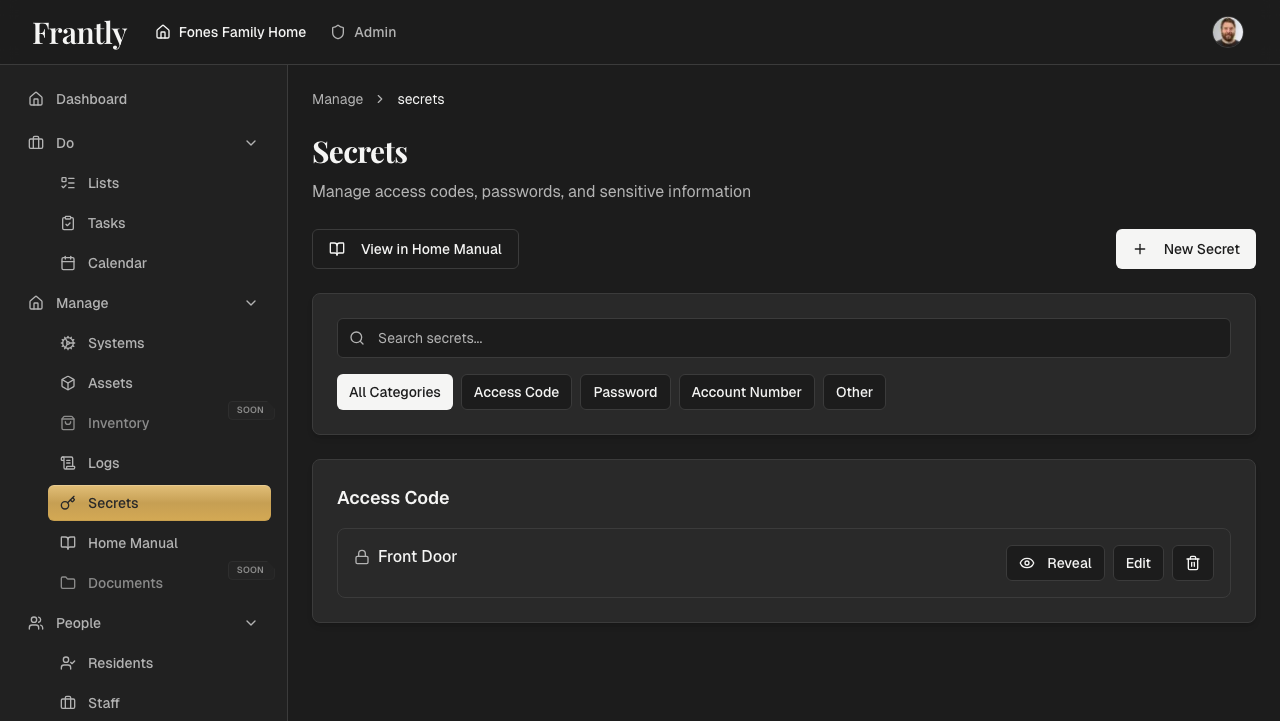Select the Dashboard home icon in sidebar
1280x721 pixels.
coord(35,99)
